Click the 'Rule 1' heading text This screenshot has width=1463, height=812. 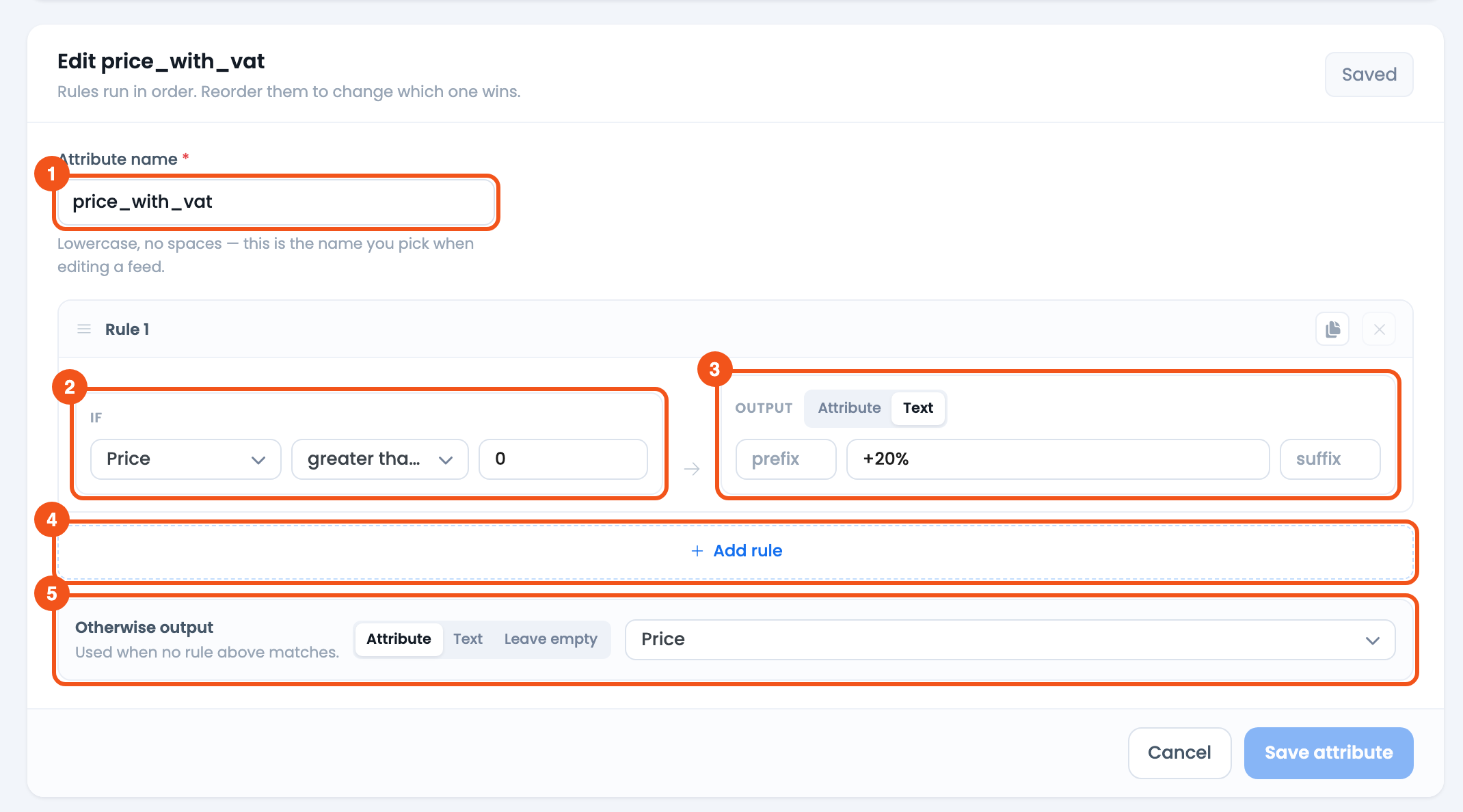(127, 329)
